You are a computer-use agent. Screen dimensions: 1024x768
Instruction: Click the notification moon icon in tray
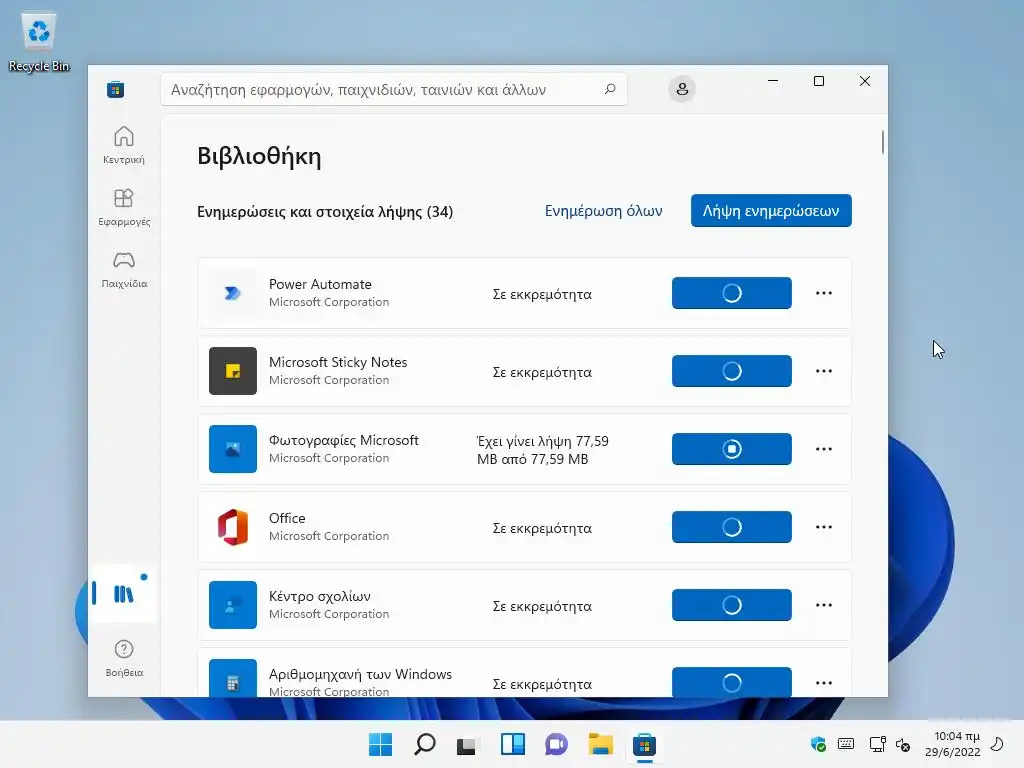[x=997, y=744]
